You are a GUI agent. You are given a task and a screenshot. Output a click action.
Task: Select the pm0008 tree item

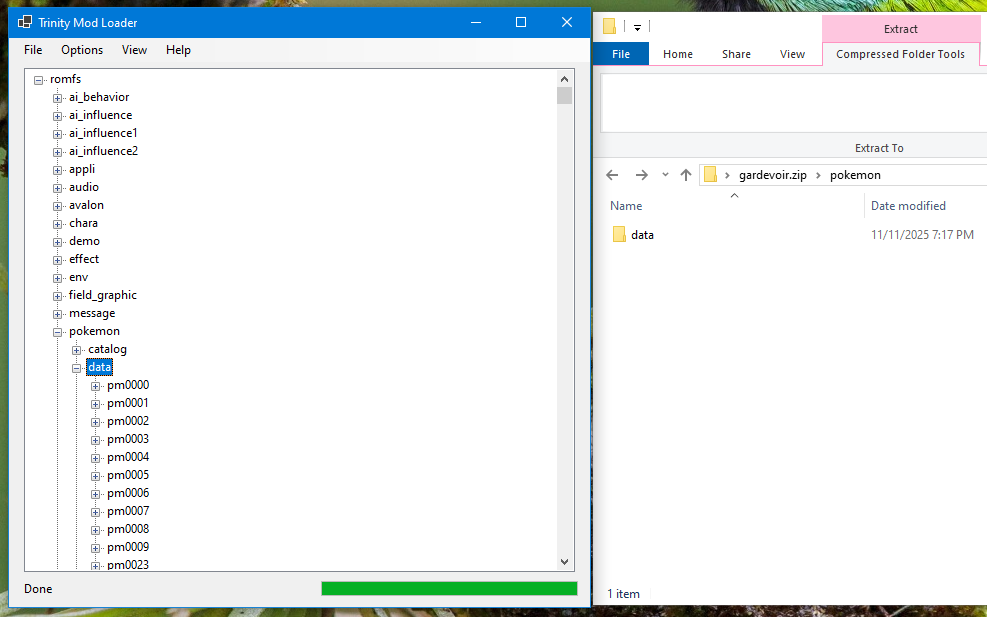128,529
